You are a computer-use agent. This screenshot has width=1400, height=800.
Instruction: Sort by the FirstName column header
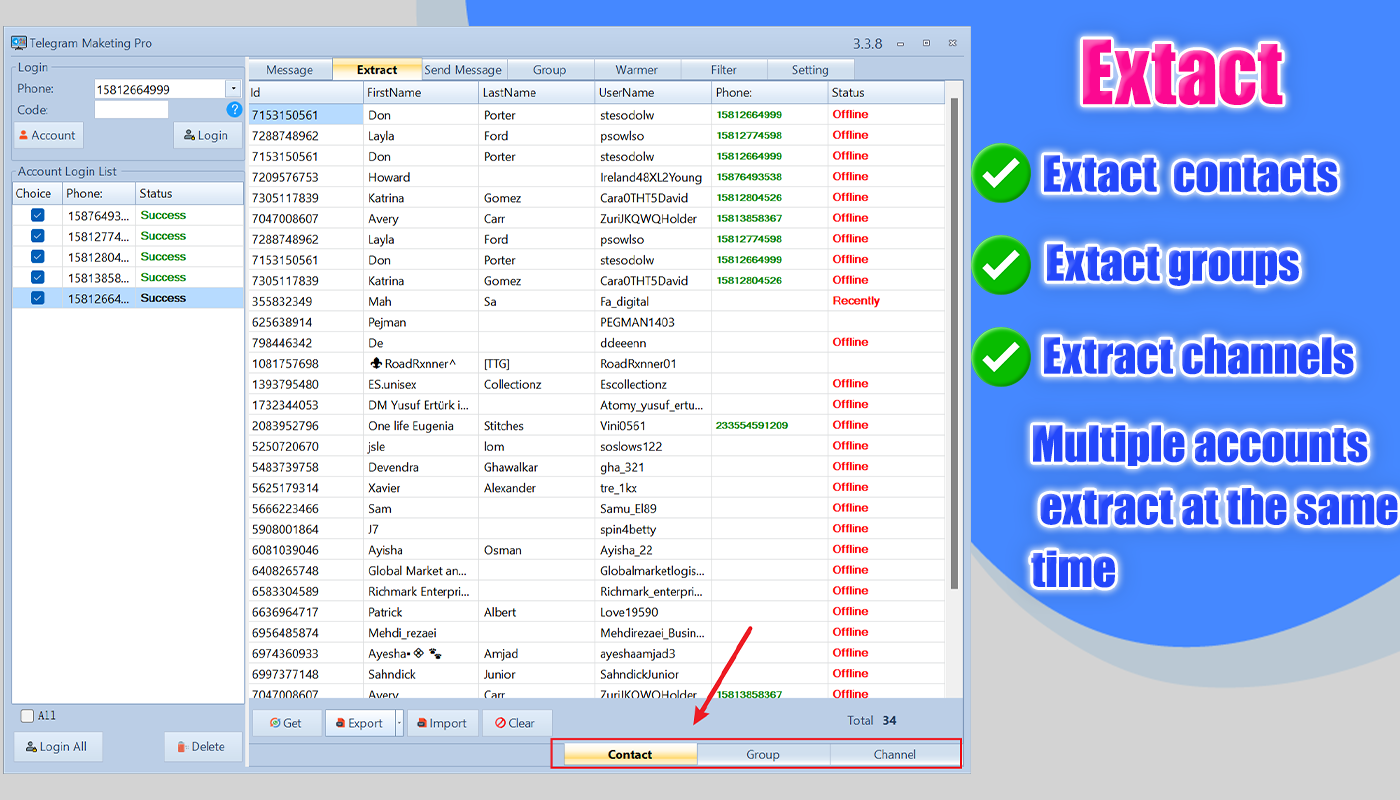(422, 92)
